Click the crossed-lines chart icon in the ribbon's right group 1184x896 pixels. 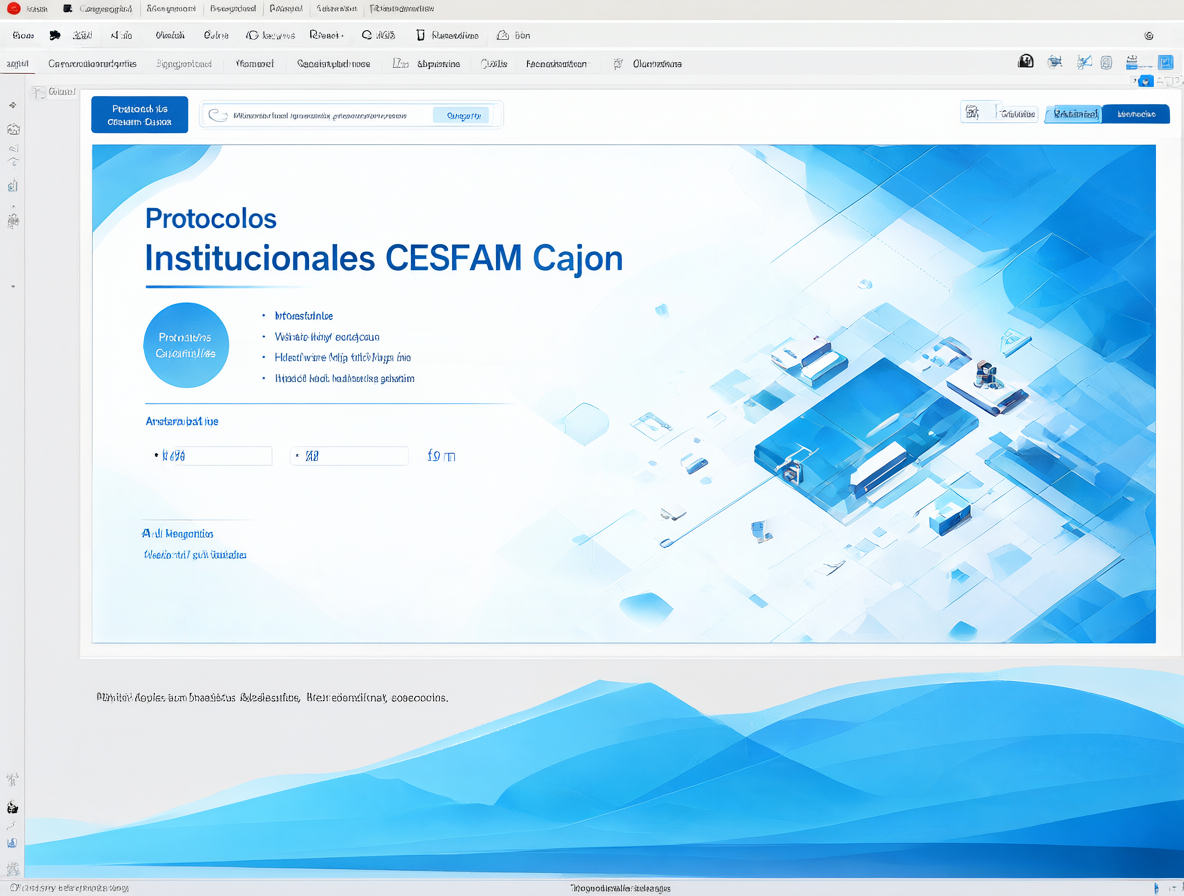(1084, 62)
